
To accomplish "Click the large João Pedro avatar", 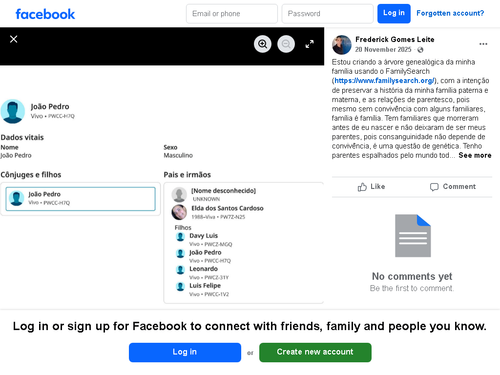I will tap(13, 111).
